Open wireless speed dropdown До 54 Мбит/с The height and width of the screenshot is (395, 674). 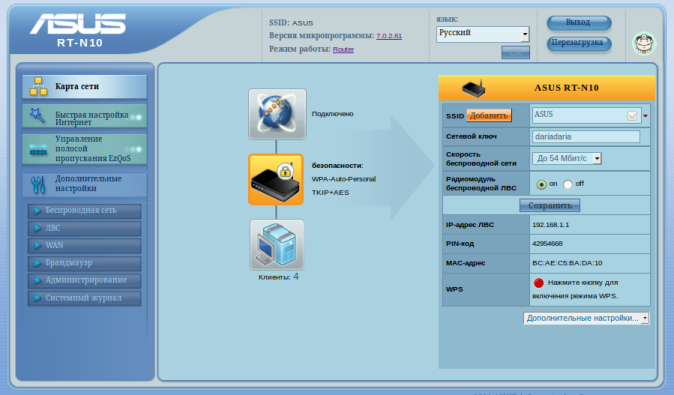[x=567, y=158]
